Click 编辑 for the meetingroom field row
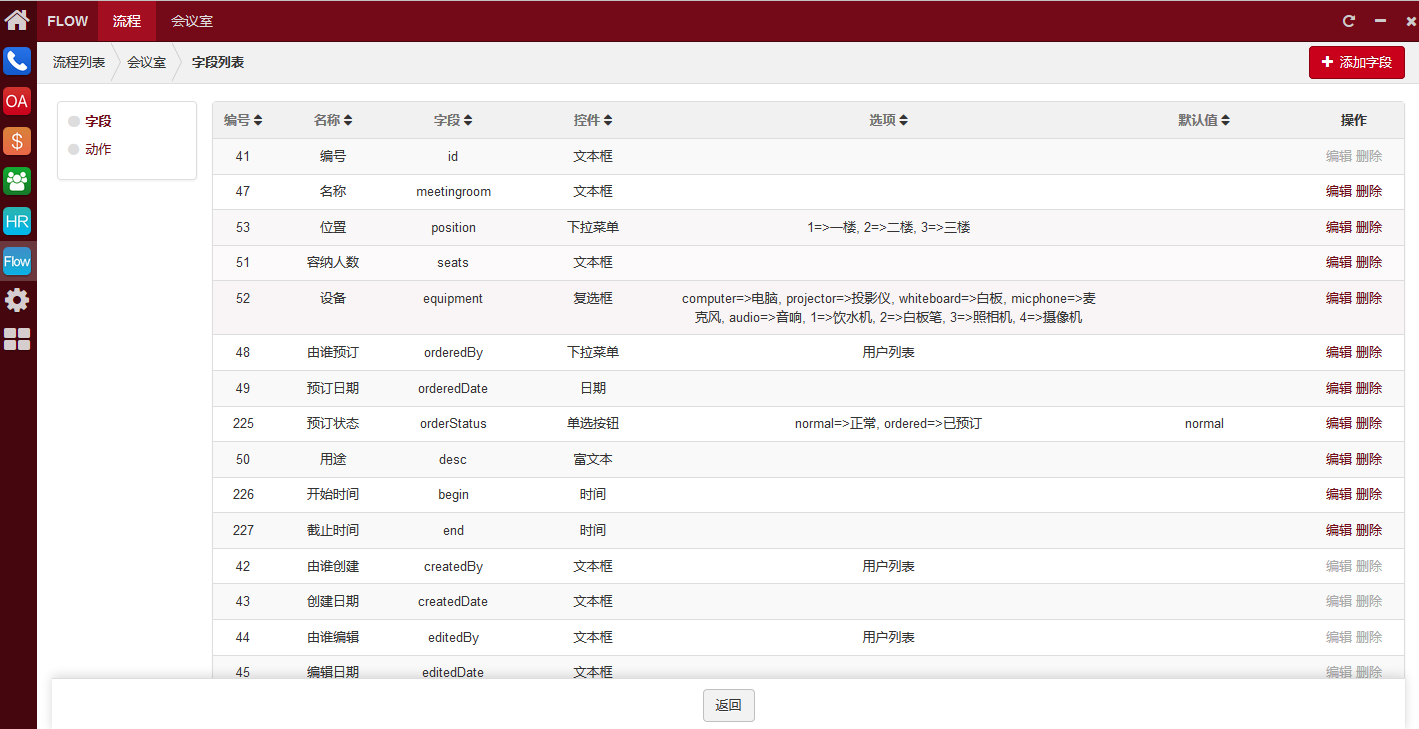Image resolution: width=1419 pixels, height=729 pixels. [1338, 191]
